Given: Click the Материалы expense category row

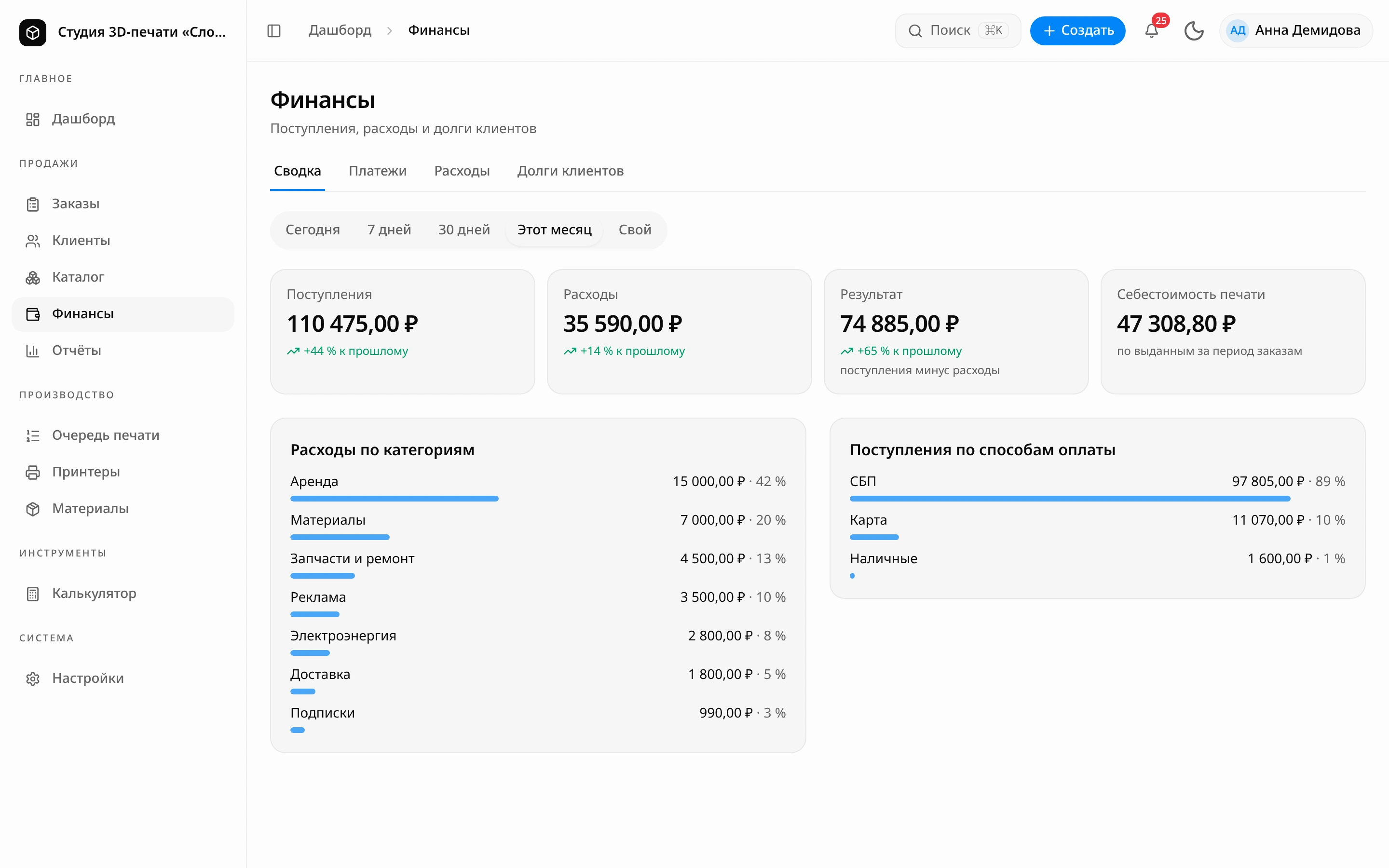Looking at the screenshot, I should pos(538,528).
